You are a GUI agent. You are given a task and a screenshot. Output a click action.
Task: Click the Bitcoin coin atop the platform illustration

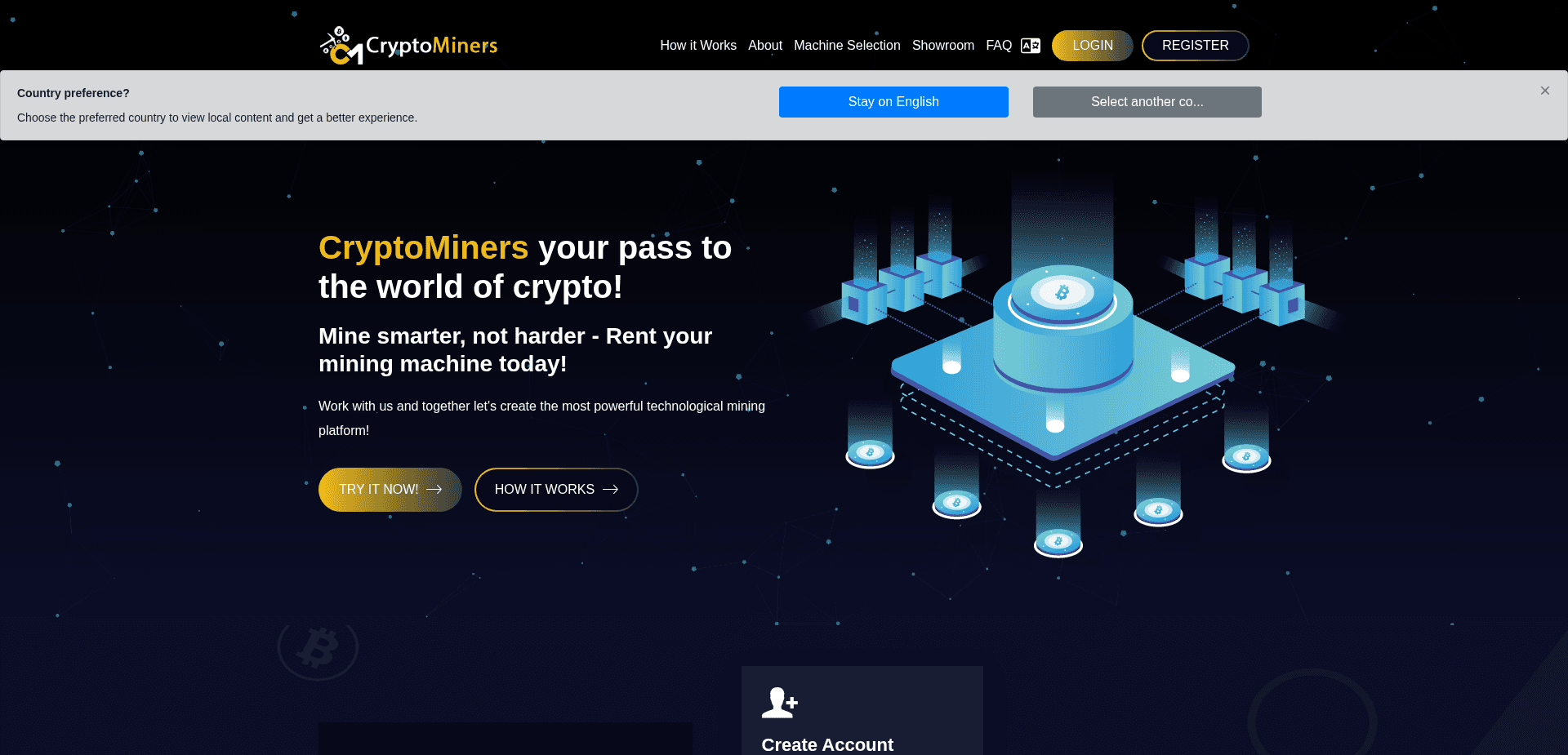click(1062, 291)
